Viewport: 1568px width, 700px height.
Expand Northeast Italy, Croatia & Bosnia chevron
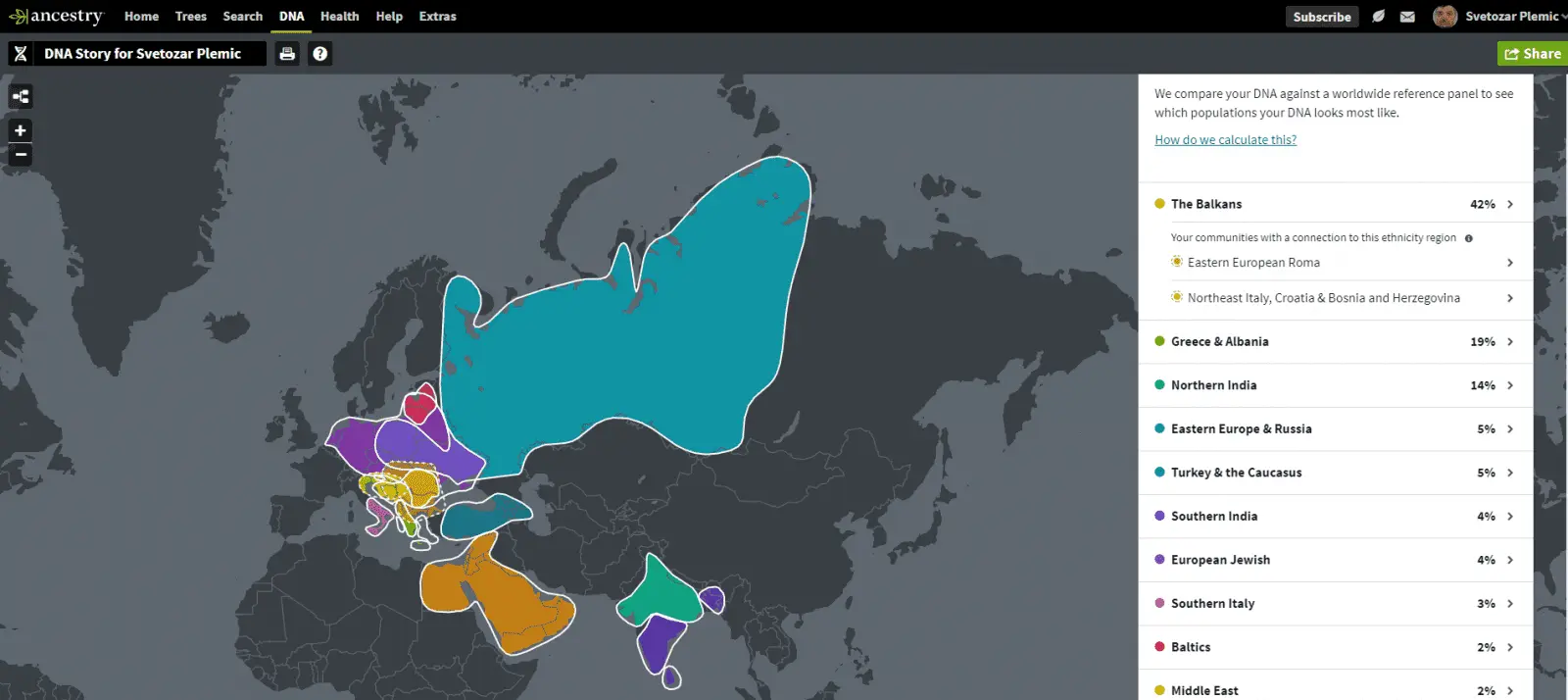pyautogui.click(x=1510, y=298)
